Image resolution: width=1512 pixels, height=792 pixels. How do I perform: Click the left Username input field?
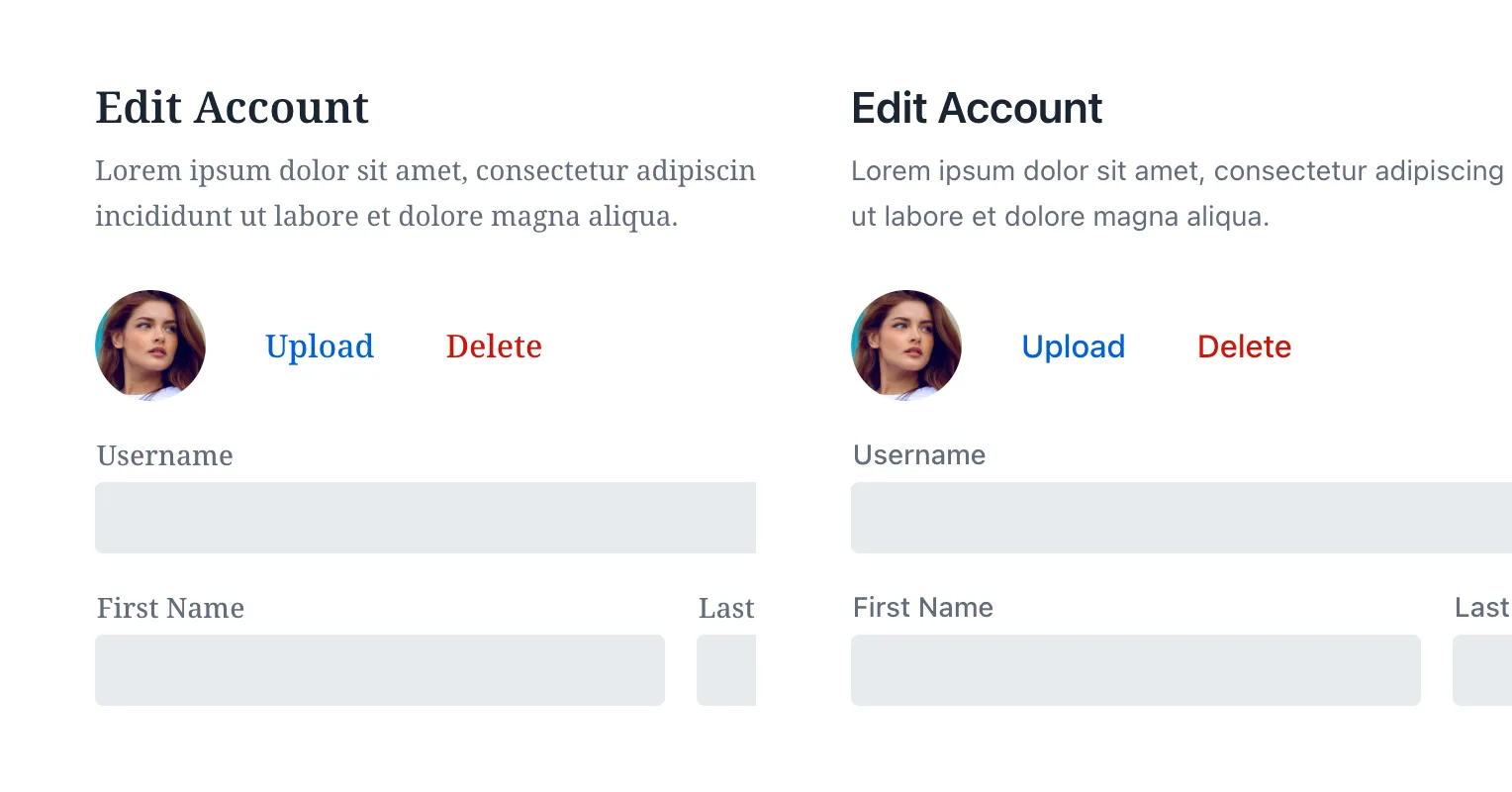click(425, 517)
